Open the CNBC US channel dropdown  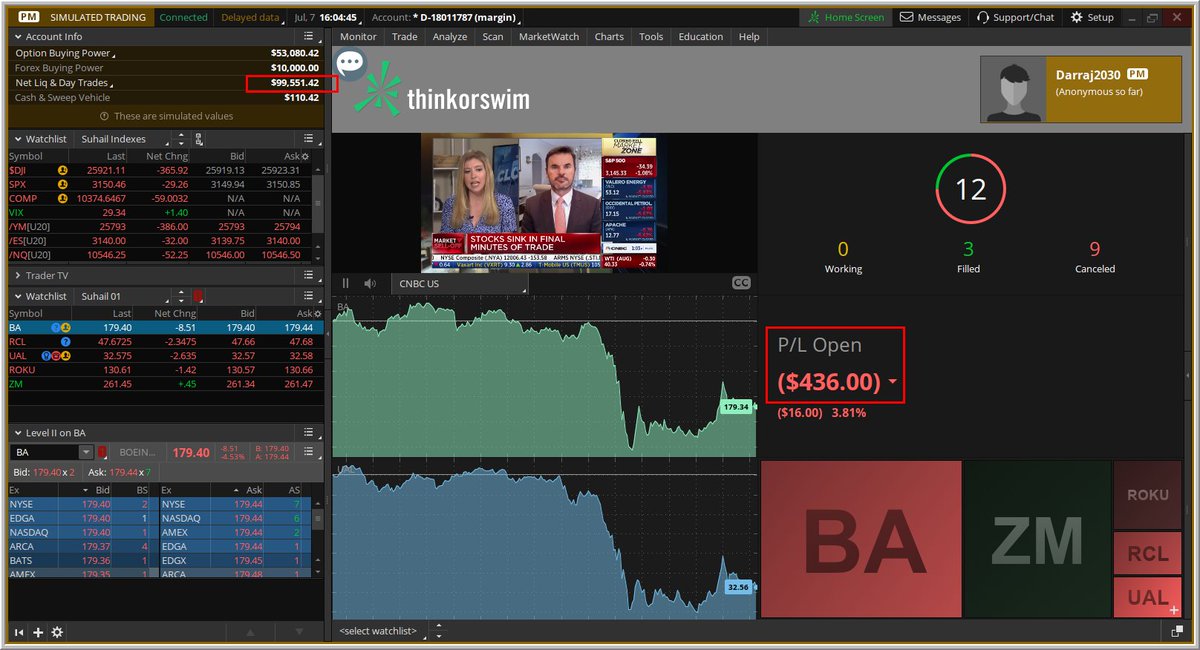(x=460, y=283)
